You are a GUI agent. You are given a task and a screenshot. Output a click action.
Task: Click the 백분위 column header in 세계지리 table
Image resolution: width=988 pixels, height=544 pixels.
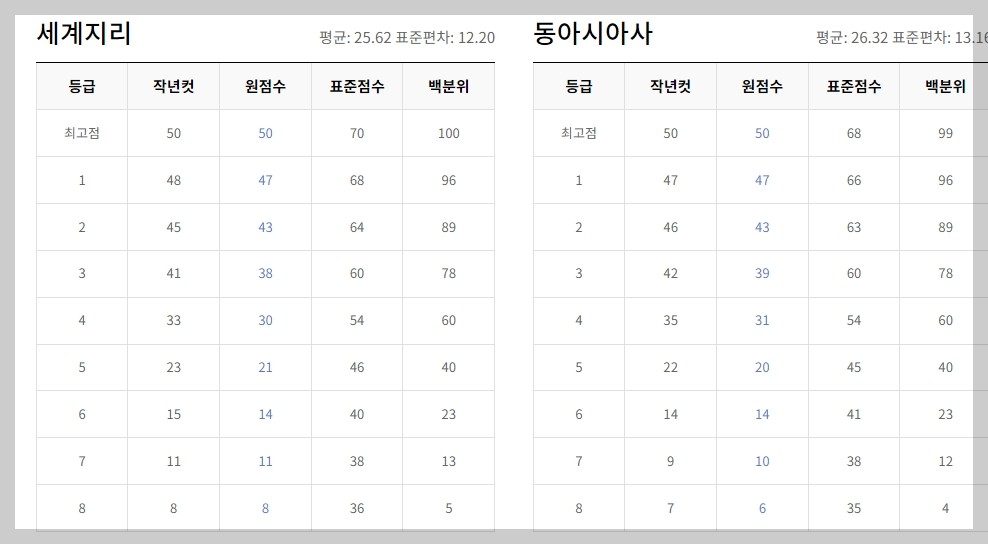[449, 86]
